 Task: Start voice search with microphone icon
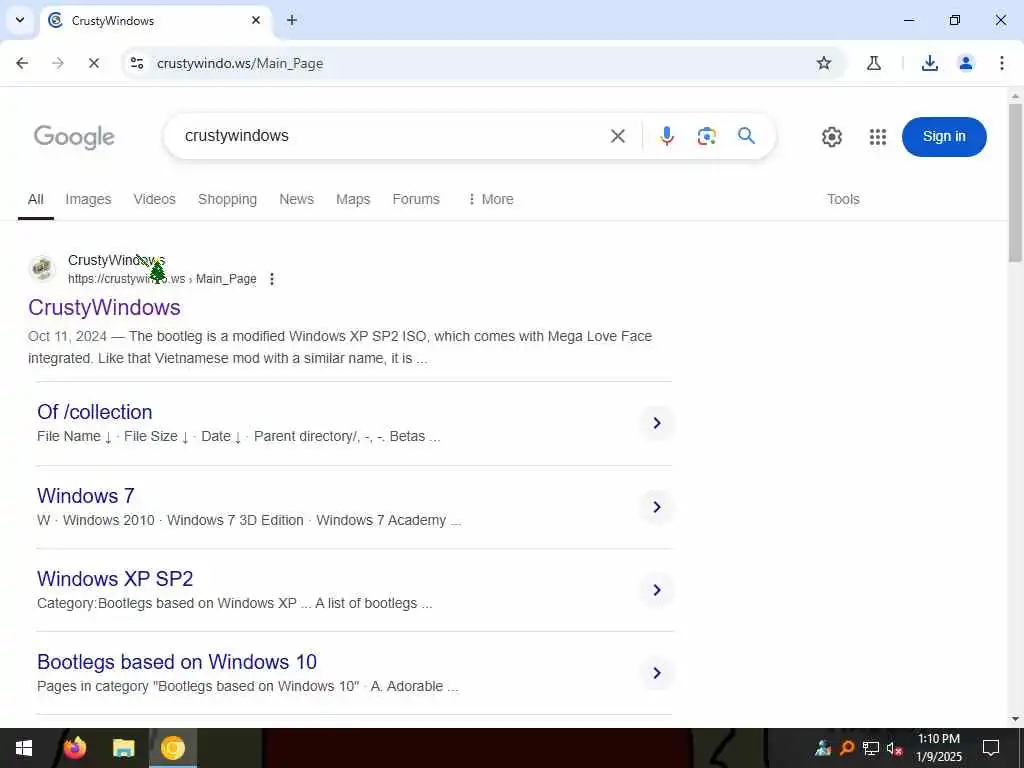coord(667,136)
